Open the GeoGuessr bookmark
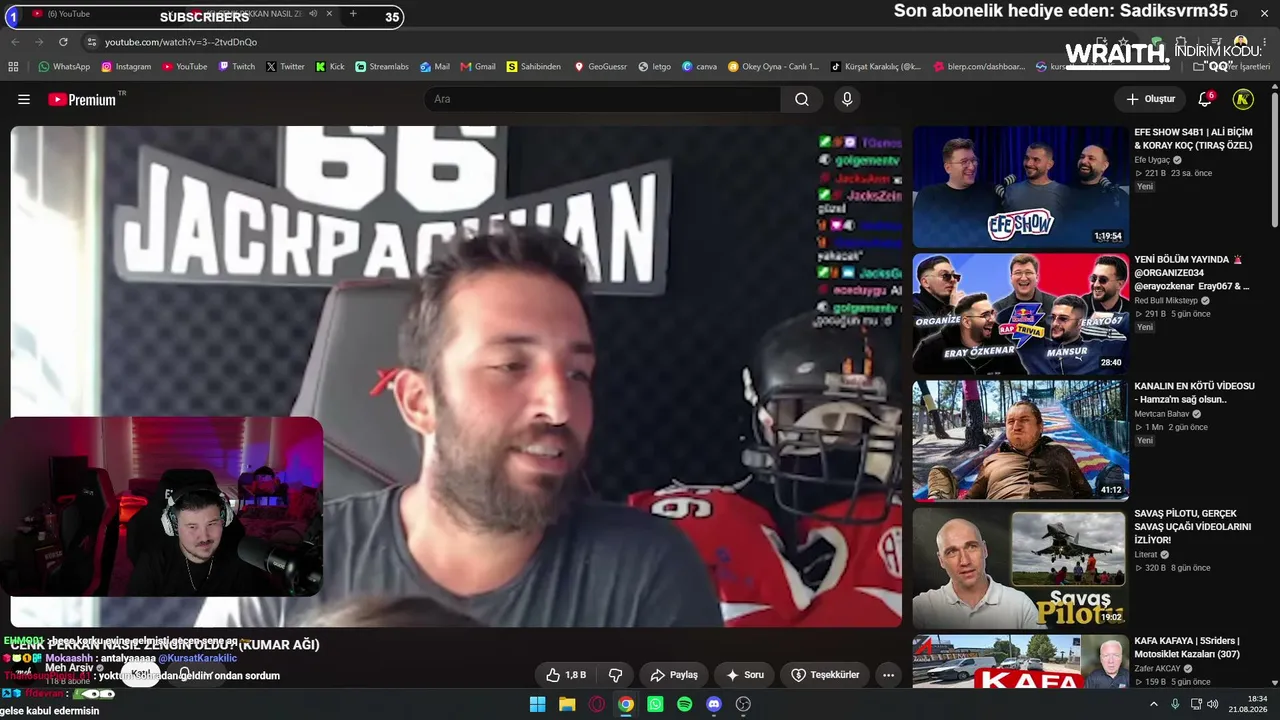1280x720 pixels. pos(600,67)
